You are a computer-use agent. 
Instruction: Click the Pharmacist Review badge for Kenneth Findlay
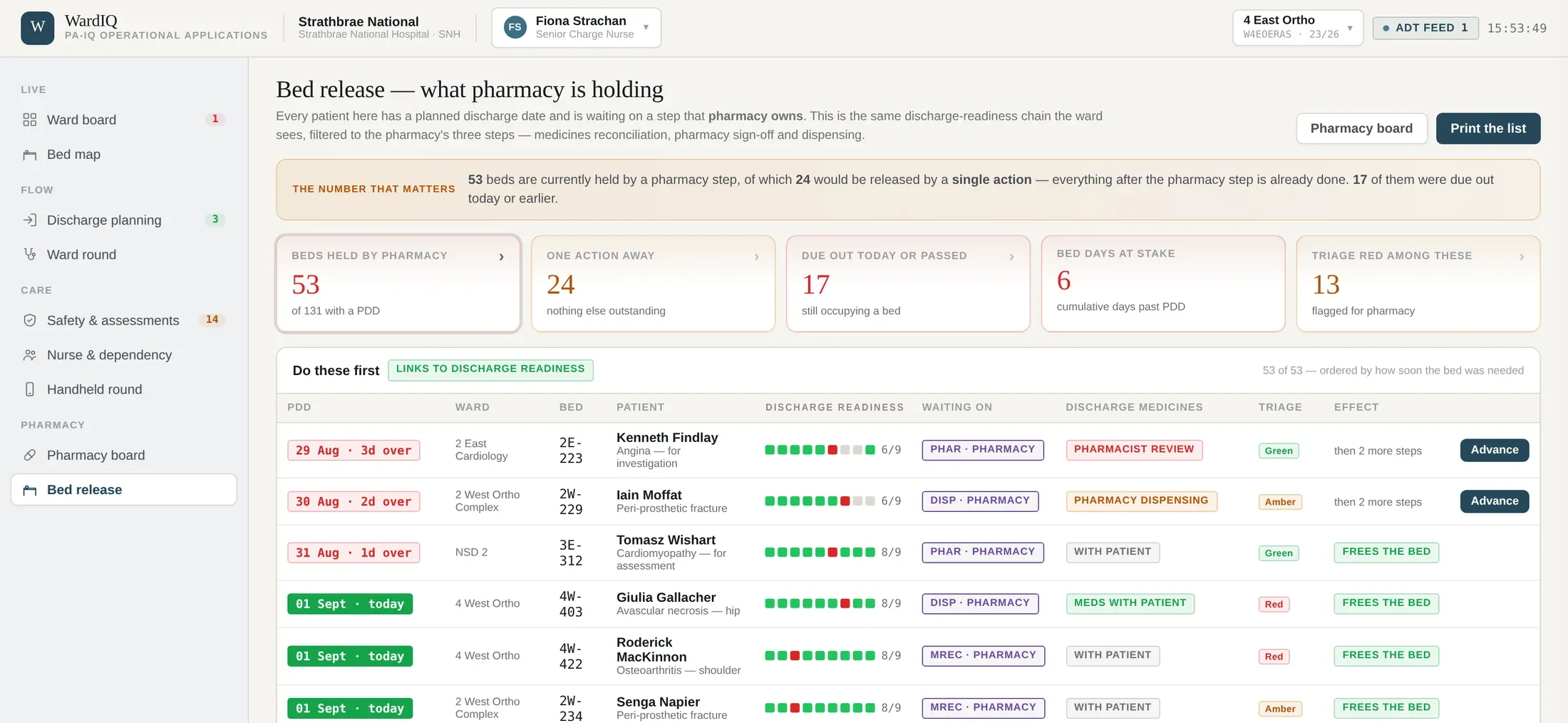[x=1134, y=450]
